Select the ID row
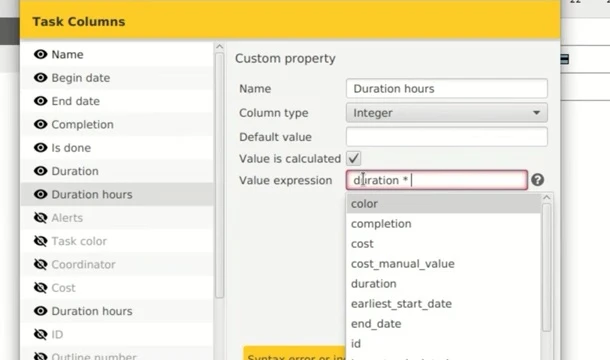 pos(117,335)
